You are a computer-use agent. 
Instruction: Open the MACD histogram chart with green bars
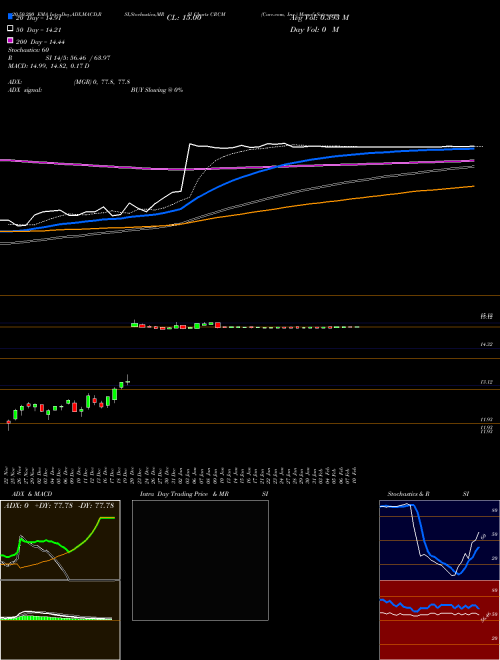click(60, 620)
